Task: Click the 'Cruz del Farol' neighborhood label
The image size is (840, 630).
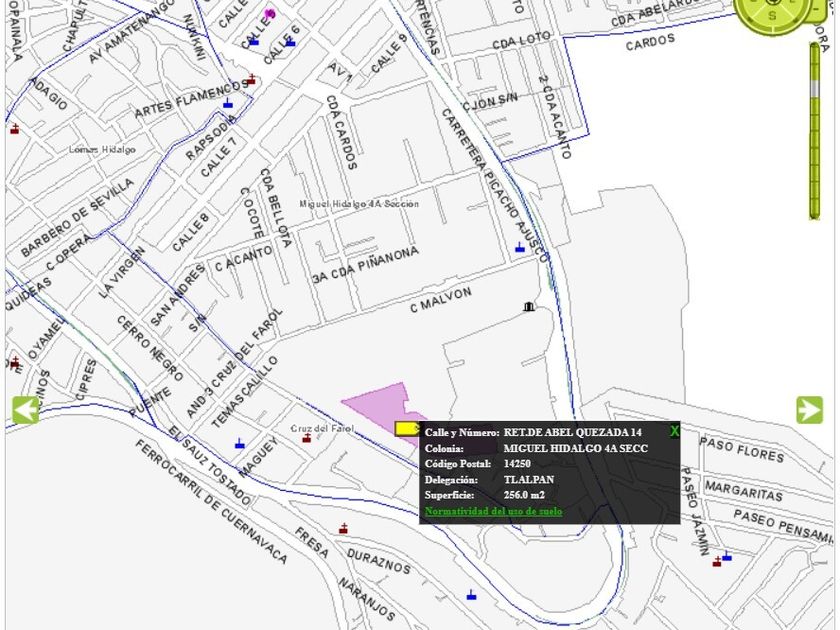Action: click(322, 429)
